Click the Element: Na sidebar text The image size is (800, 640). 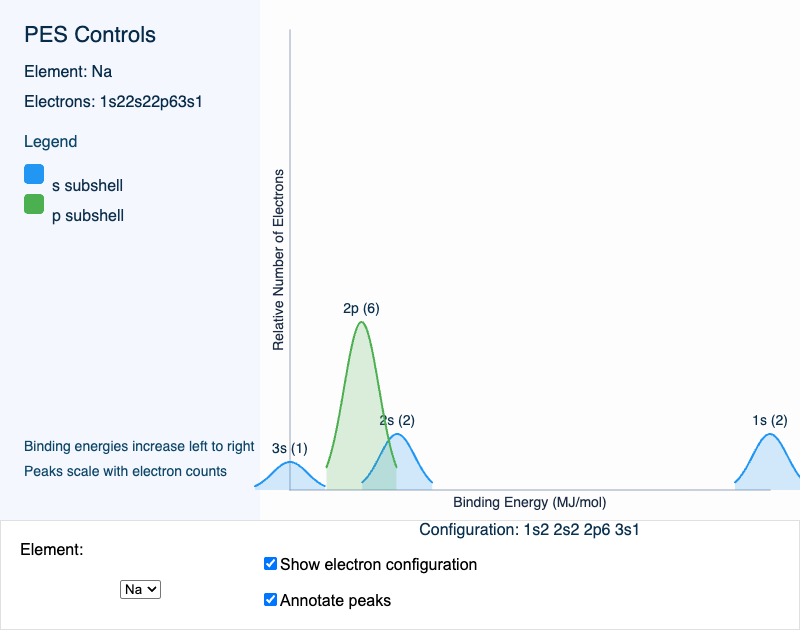75,71
